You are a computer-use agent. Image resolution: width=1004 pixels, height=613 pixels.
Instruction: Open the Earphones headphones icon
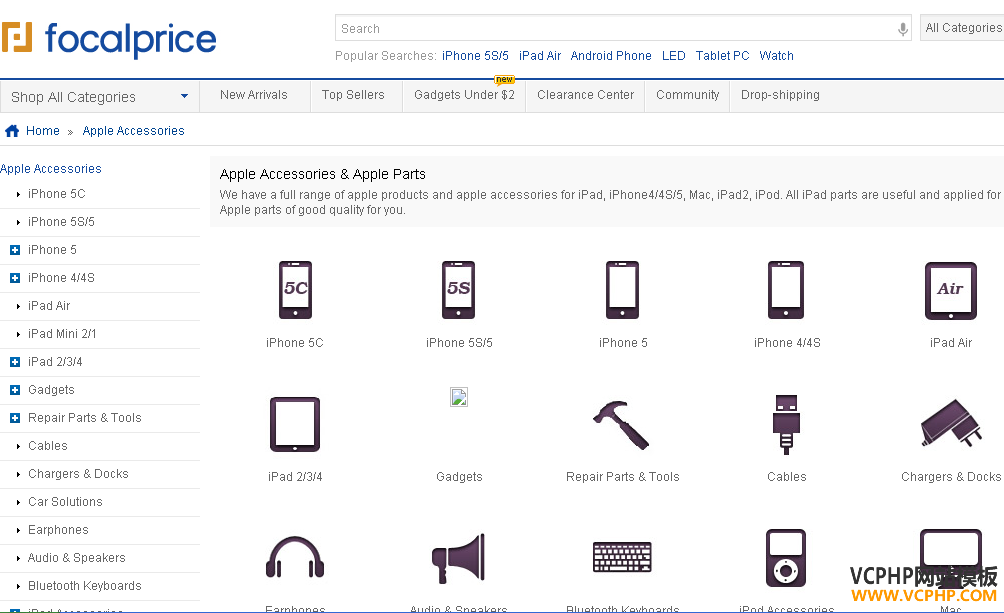pyautogui.click(x=295, y=559)
